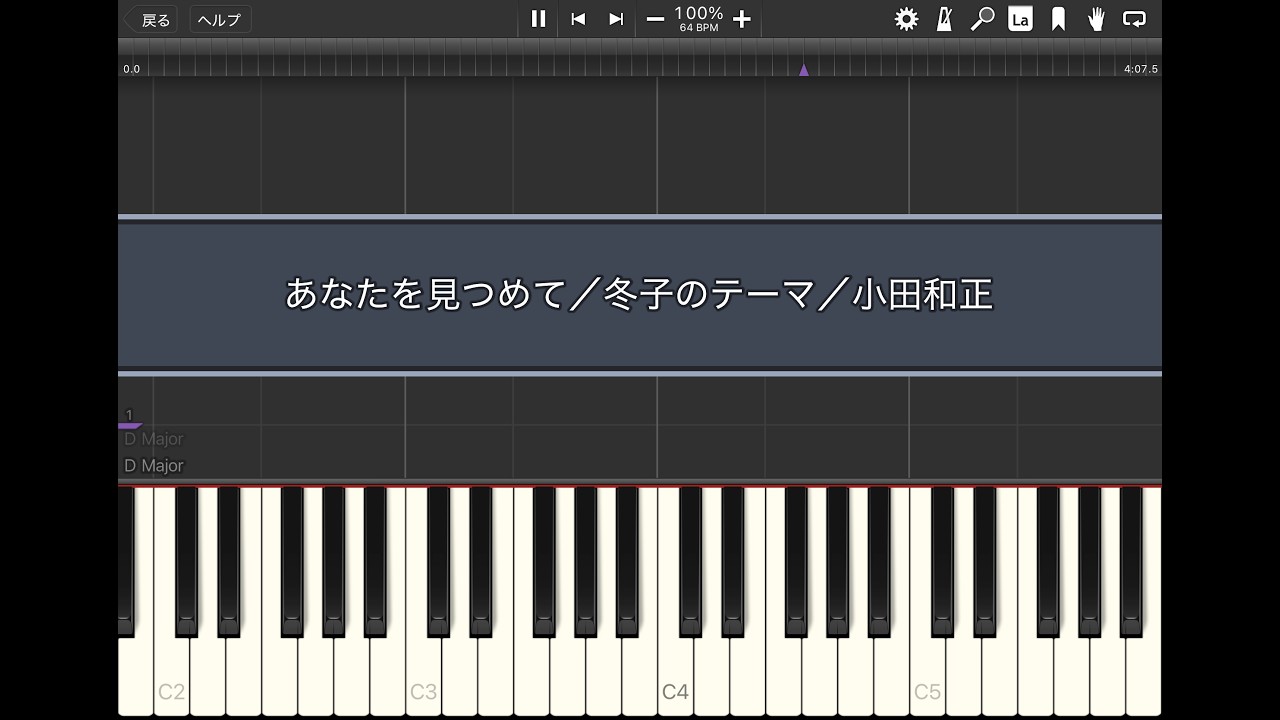Skip back to previous section
Screen dimensions: 1280x720
pyautogui.click(x=578, y=19)
